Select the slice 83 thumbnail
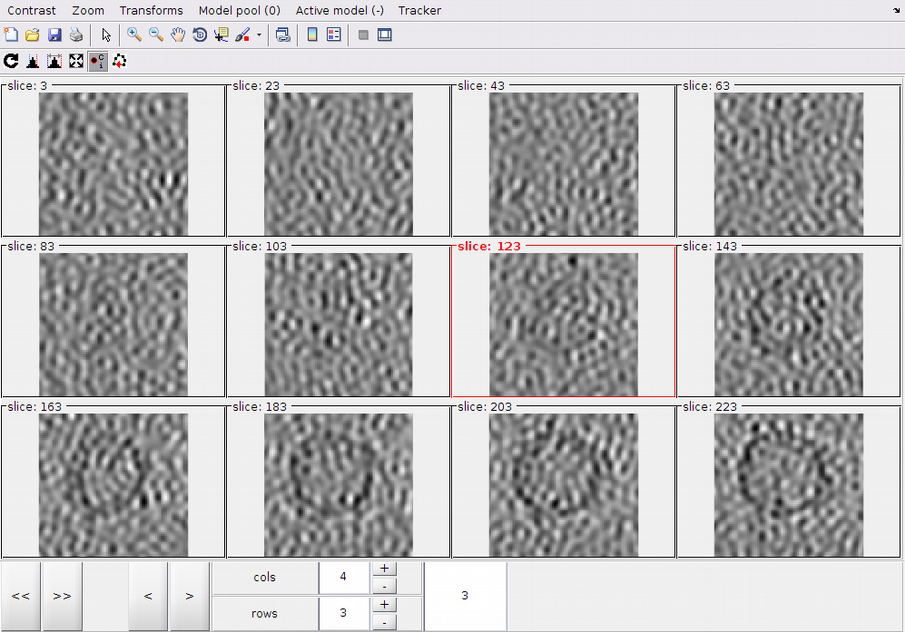This screenshot has width=905, height=632. [113, 324]
